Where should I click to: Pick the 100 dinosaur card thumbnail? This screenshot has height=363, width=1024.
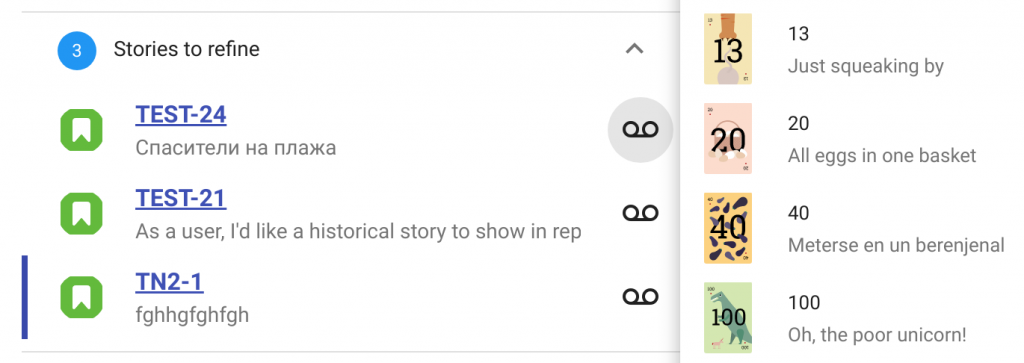(x=728, y=317)
